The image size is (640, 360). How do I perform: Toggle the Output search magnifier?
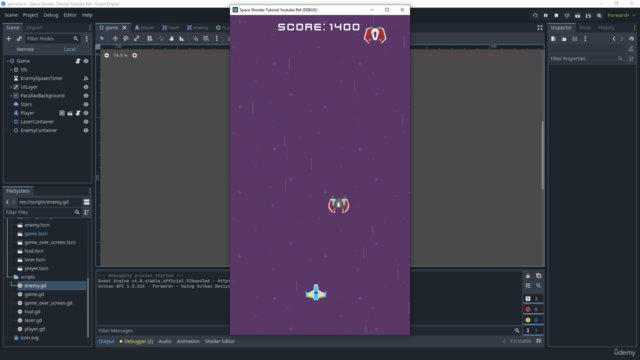538,286
